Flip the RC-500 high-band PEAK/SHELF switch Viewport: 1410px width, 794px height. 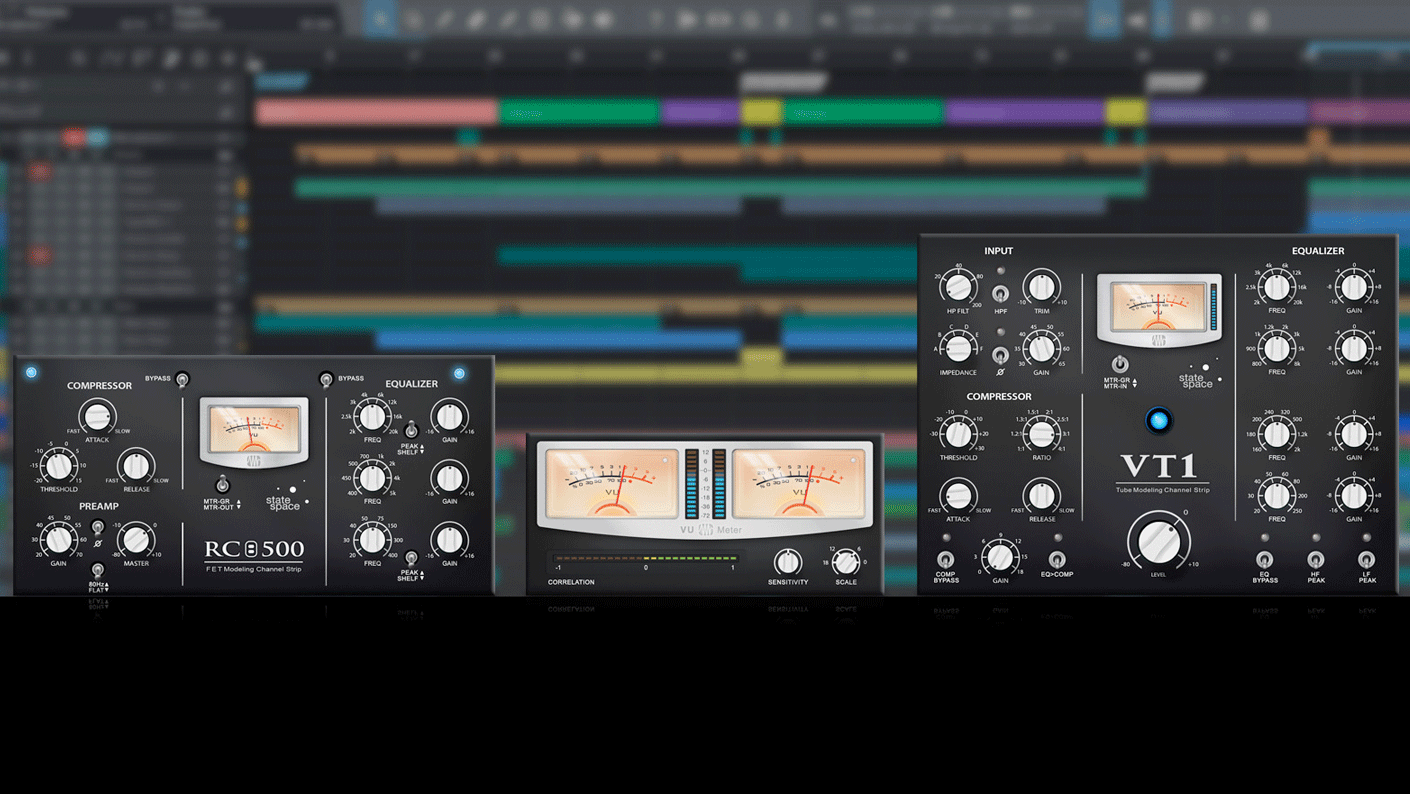pos(411,430)
